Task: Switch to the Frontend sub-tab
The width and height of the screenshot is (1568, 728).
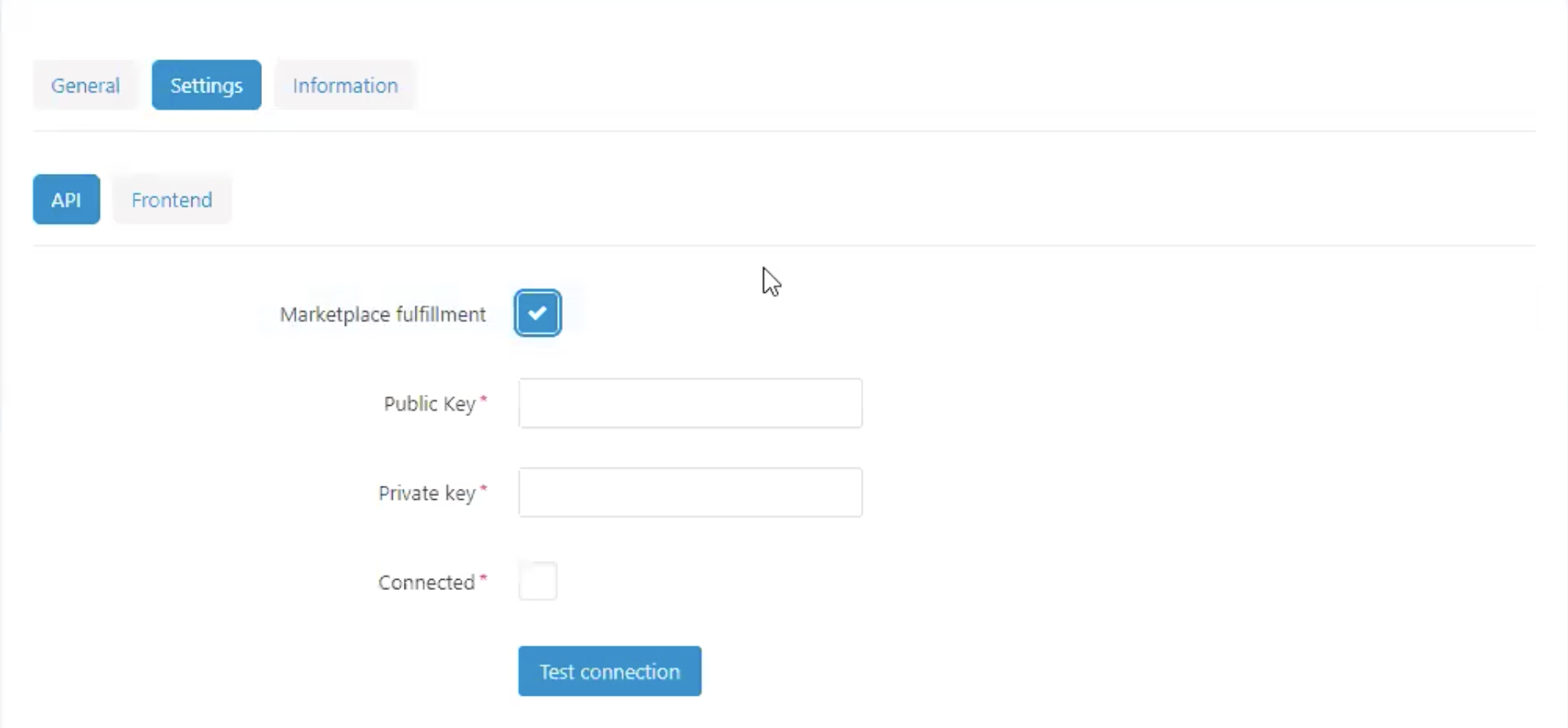Action: [172, 200]
